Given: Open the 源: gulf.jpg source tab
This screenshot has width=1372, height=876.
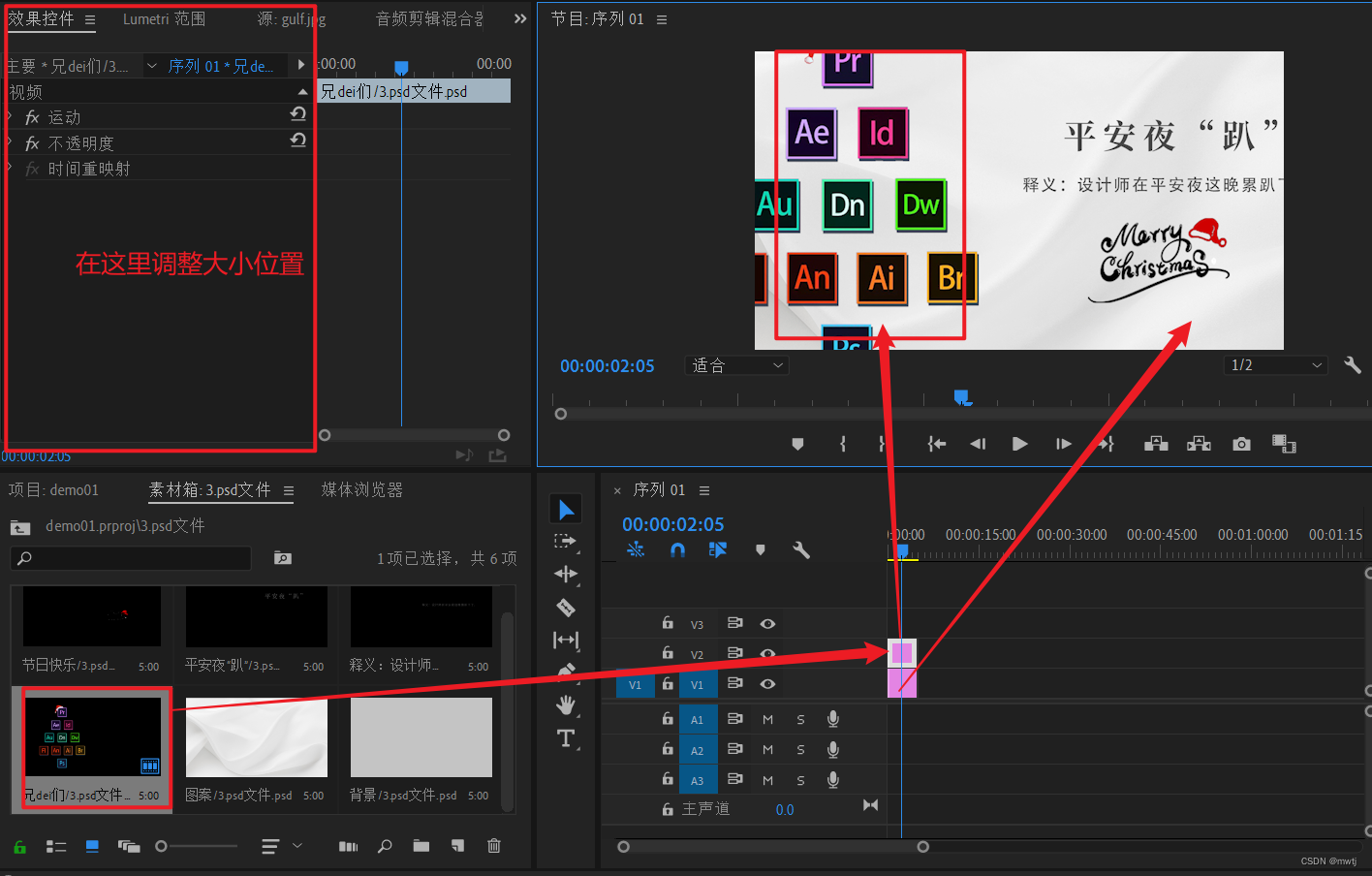Looking at the screenshot, I should (291, 18).
